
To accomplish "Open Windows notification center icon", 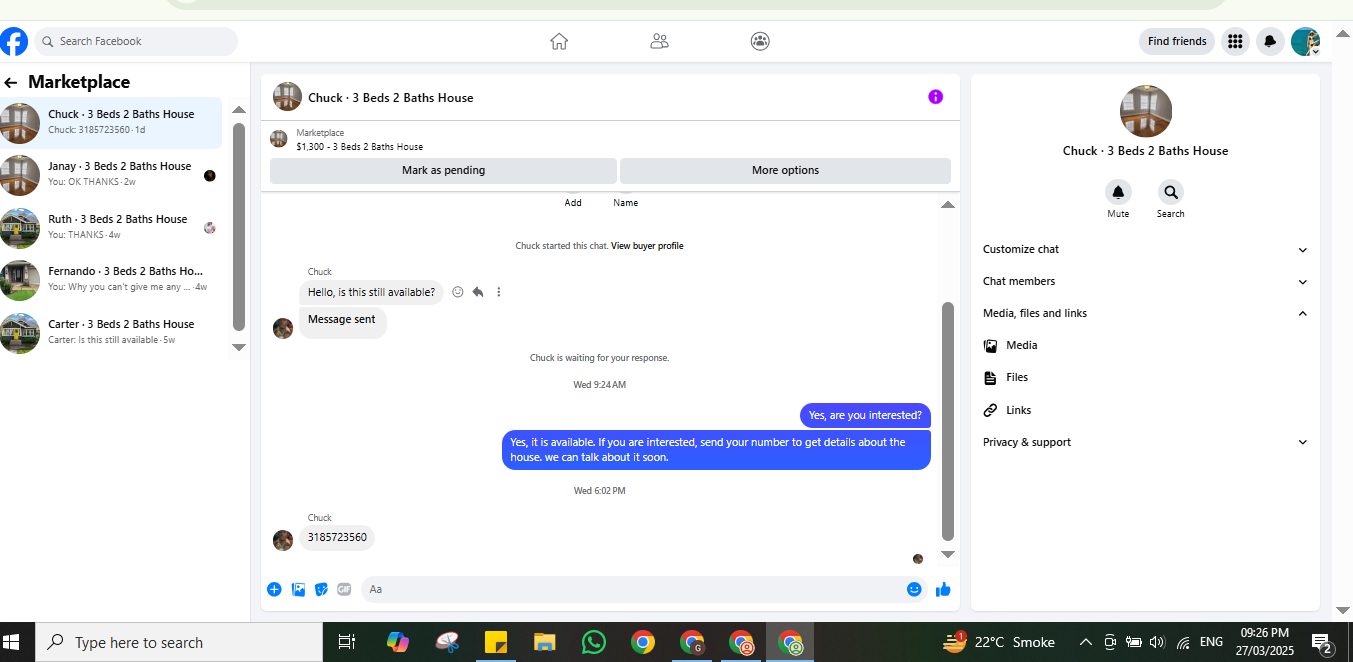I will 1321,642.
